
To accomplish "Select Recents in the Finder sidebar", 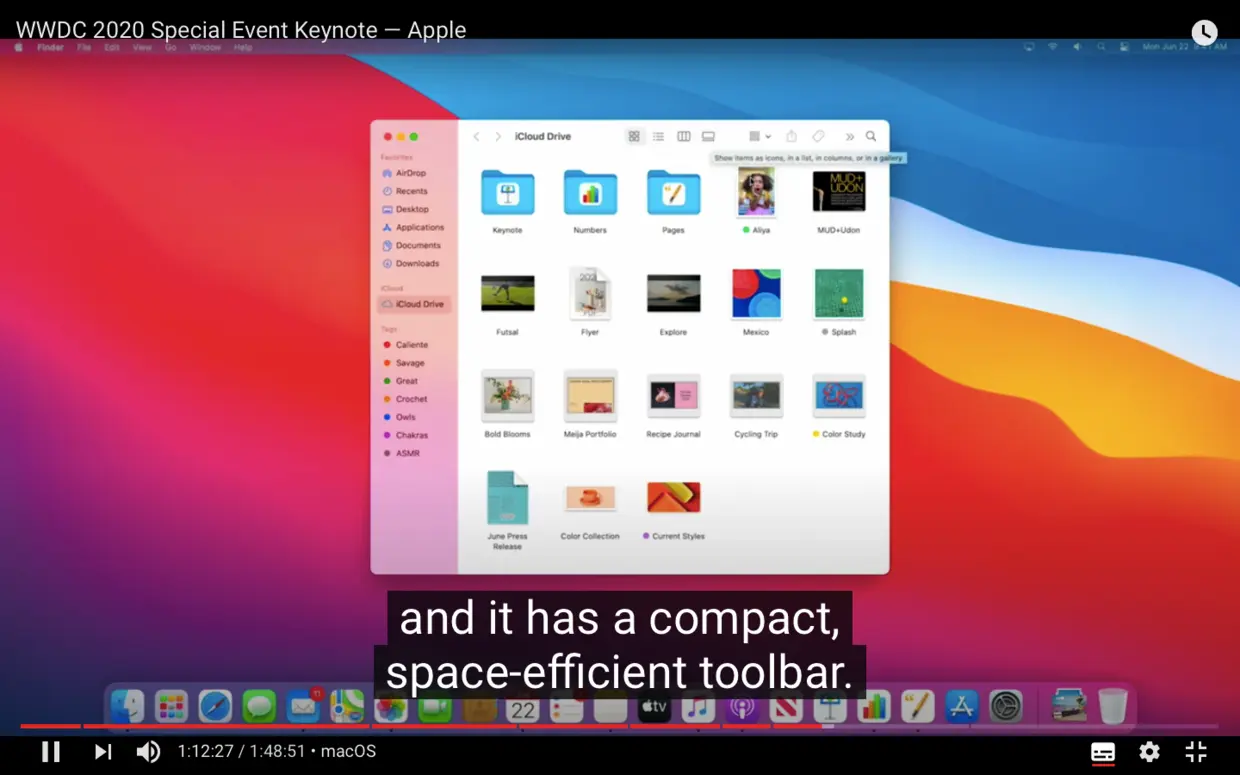I will pyautogui.click(x=405, y=191).
